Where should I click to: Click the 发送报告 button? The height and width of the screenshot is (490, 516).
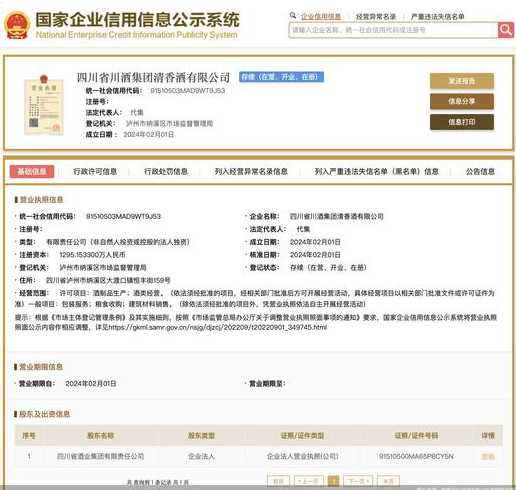pos(462,81)
